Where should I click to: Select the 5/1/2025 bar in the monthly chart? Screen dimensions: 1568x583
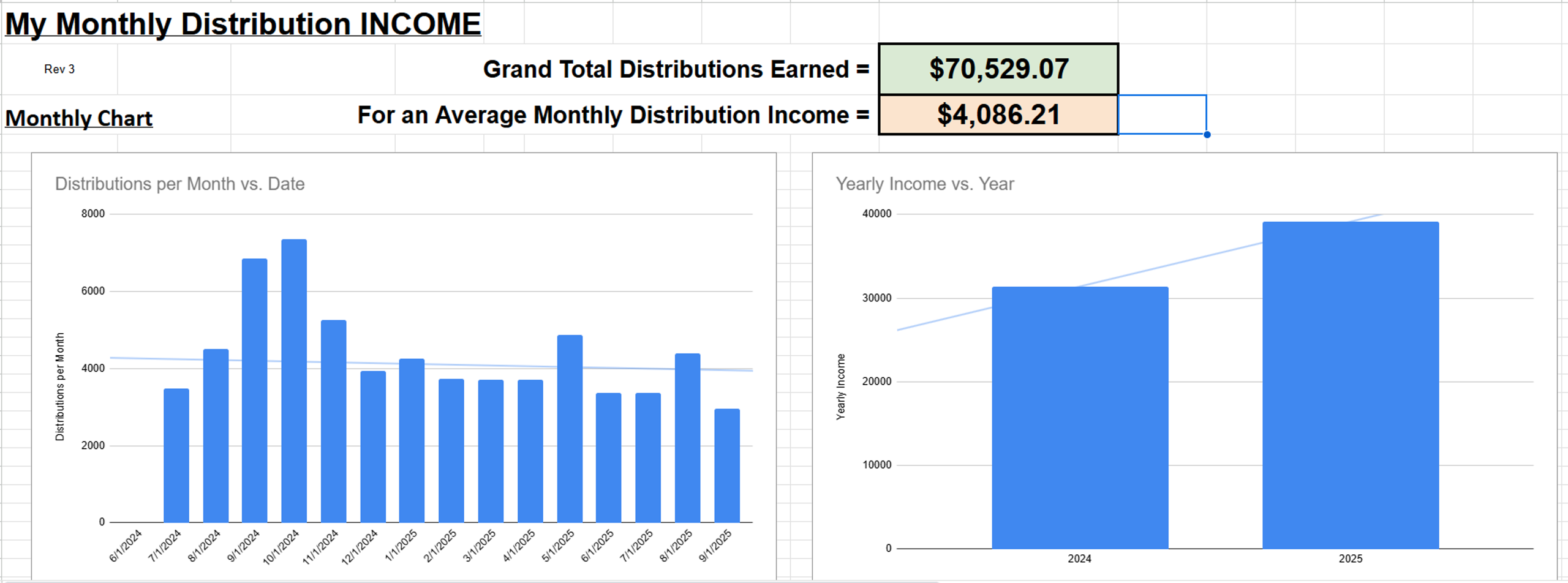pos(570,429)
